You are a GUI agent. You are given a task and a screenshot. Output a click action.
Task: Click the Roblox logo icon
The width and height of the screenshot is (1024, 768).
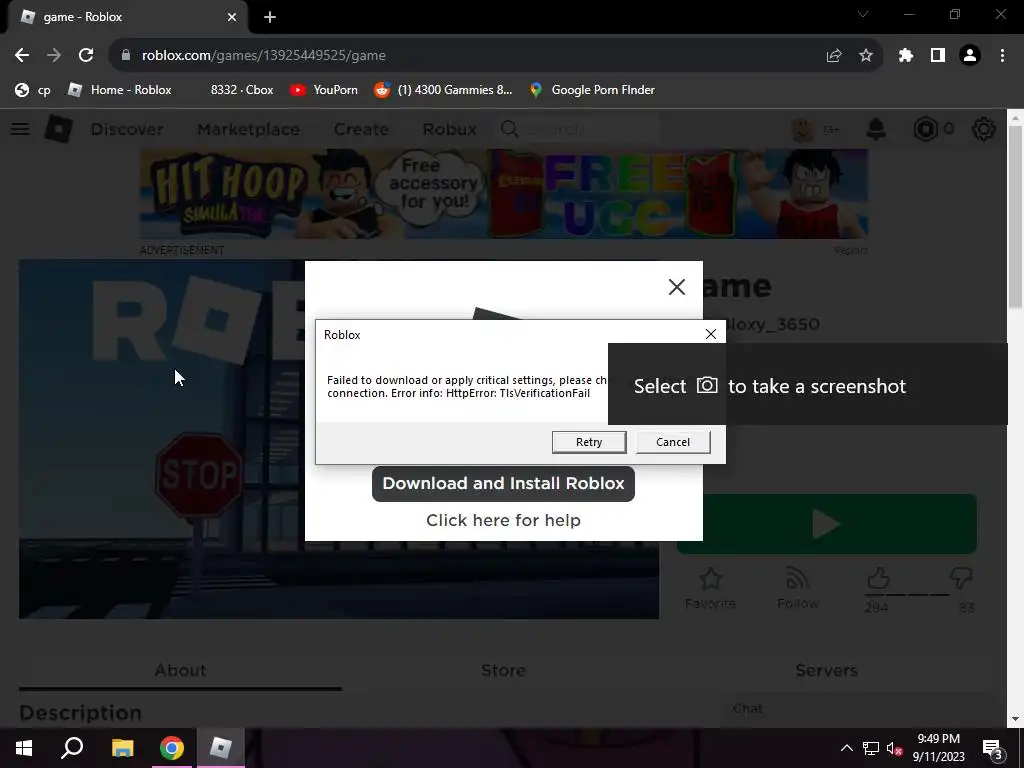point(58,129)
